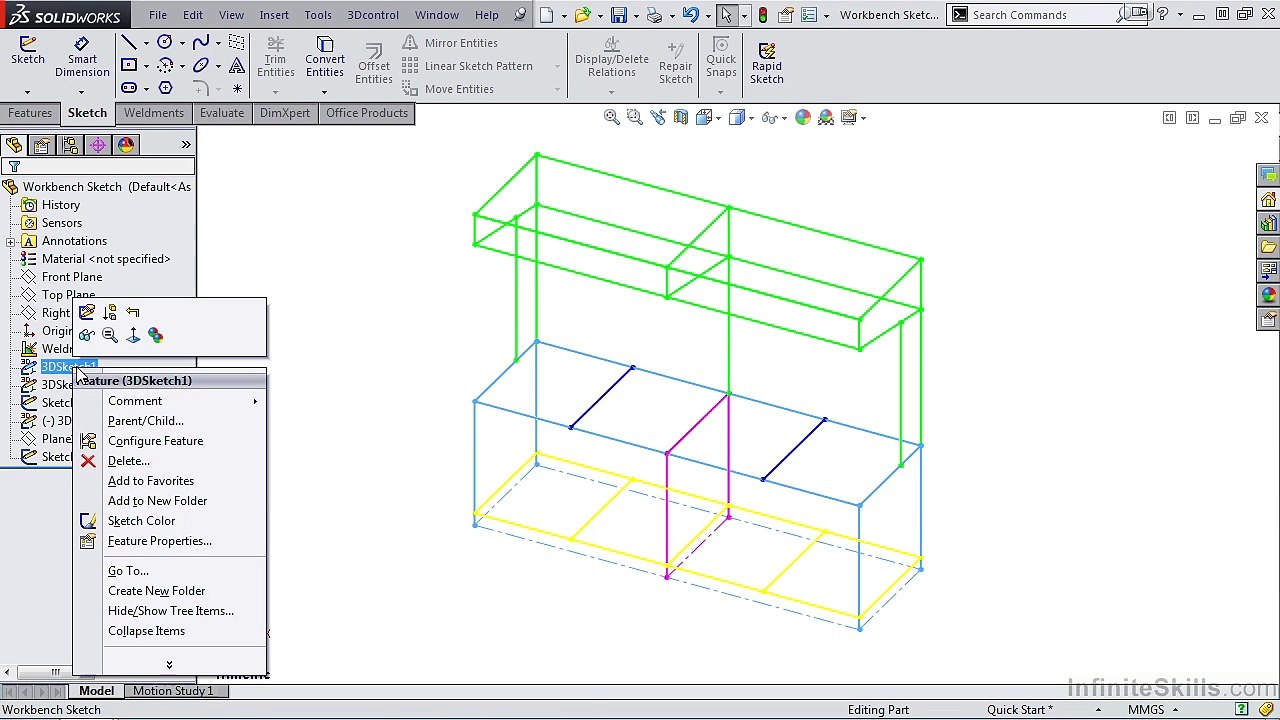
Task: Click Edit Appearance color ball in view toolbar
Action: (803, 117)
